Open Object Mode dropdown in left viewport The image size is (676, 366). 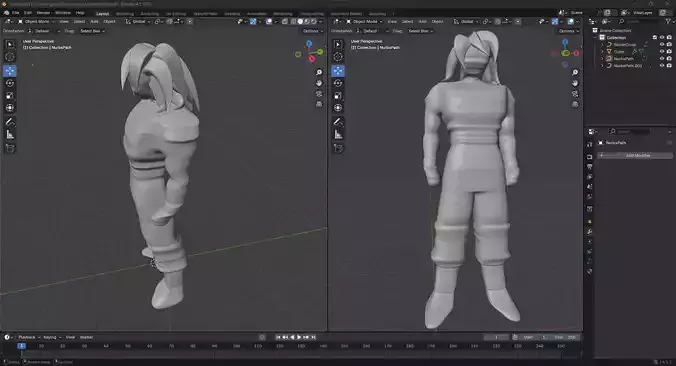[36, 22]
